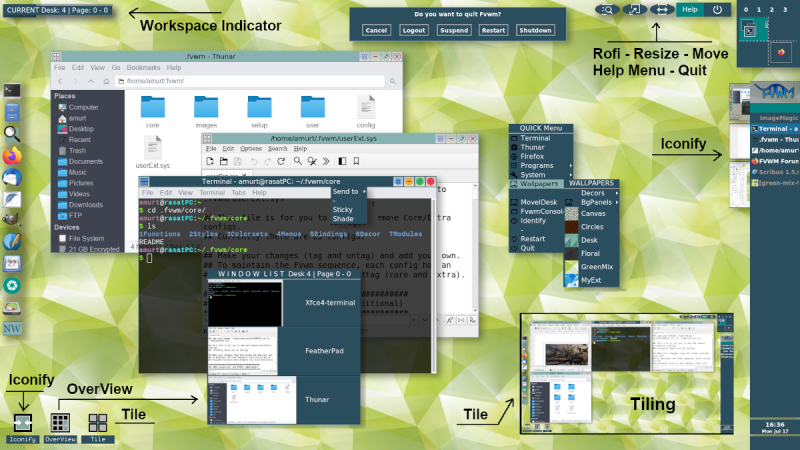The height and width of the screenshot is (450, 800).
Task: Launch the terminal icon in left dock
Action: (12, 90)
